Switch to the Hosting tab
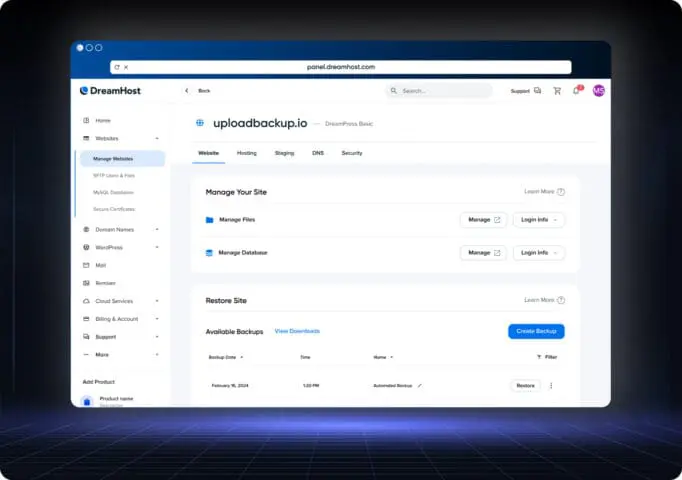The width and height of the screenshot is (682, 480). click(247, 153)
